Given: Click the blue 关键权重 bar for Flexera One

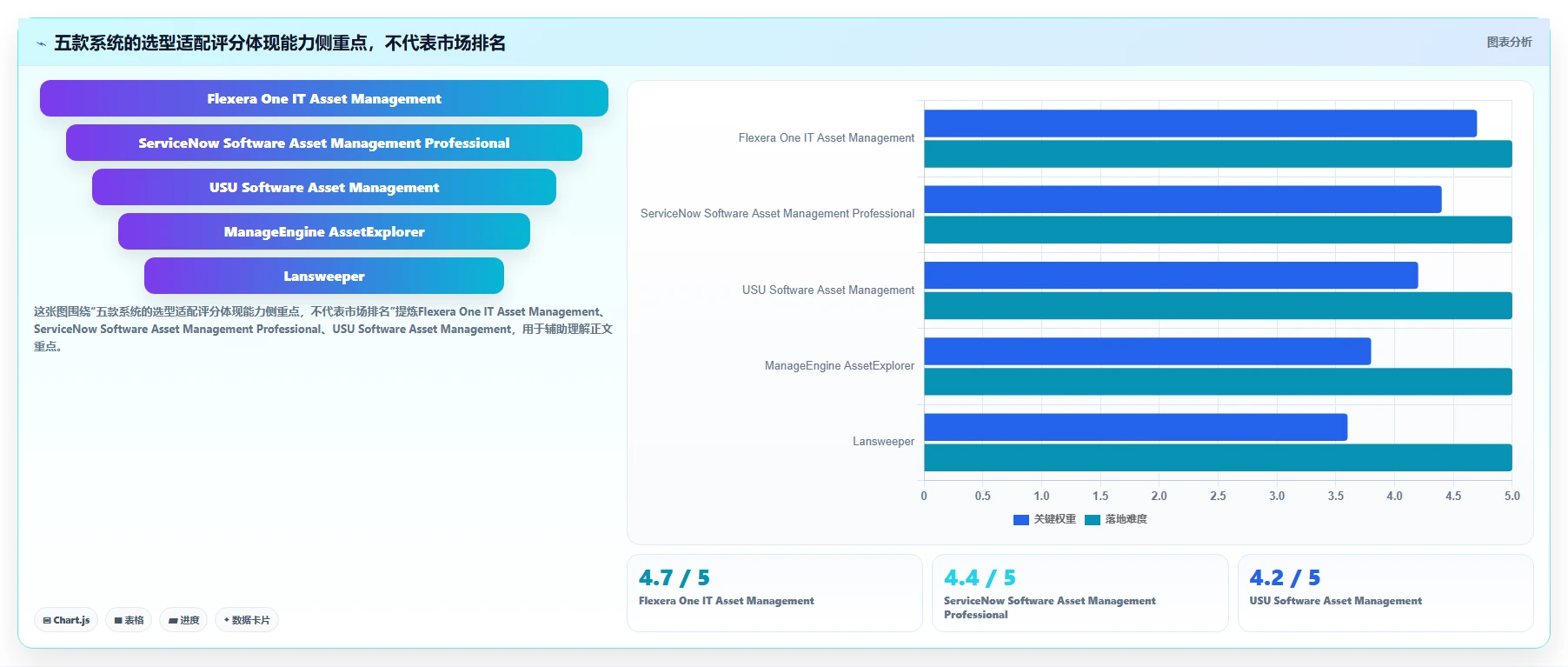Looking at the screenshot, I should click(x=1200, y=123).
